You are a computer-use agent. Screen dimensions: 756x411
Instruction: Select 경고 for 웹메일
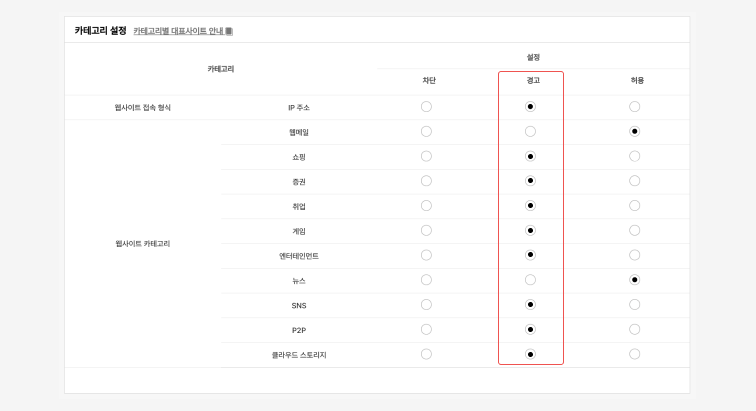[x=530, y=131]
